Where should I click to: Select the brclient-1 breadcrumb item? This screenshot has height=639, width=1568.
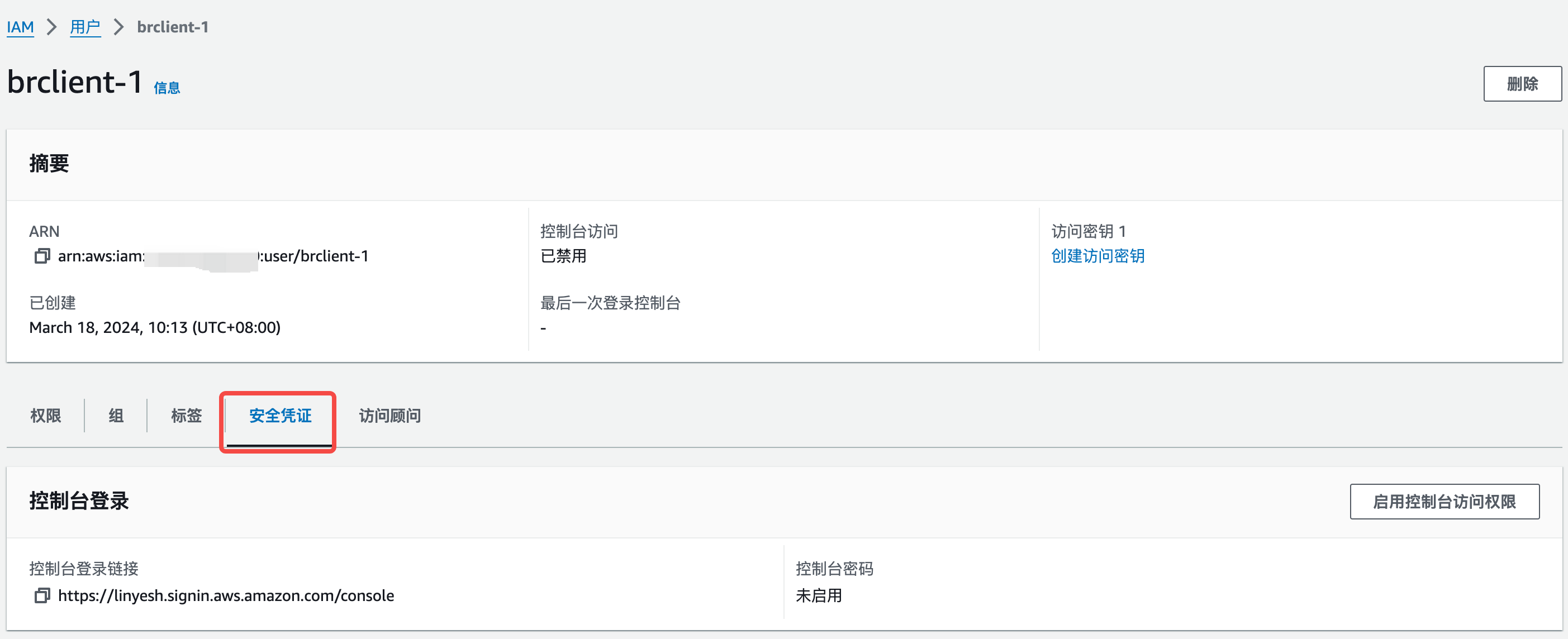(x=172, y=27)
